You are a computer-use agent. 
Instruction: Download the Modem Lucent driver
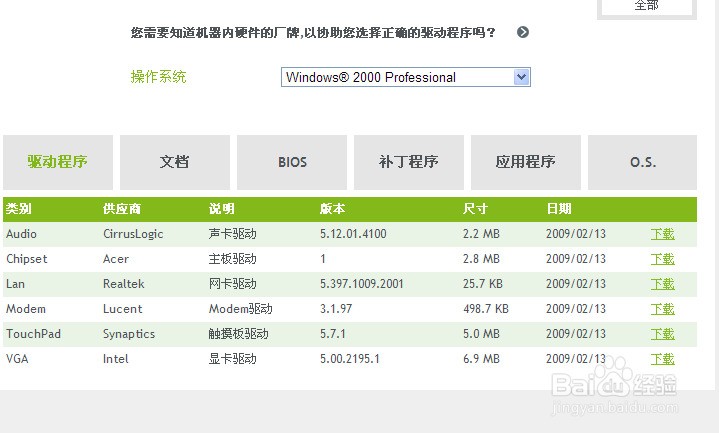[x=663, y=309]
